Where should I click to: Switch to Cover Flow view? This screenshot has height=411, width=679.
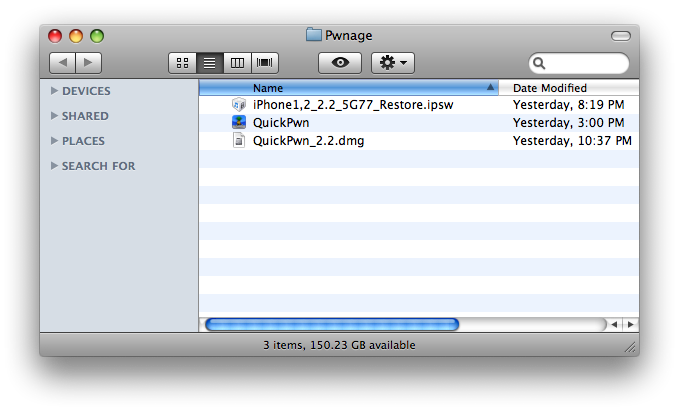265,63
